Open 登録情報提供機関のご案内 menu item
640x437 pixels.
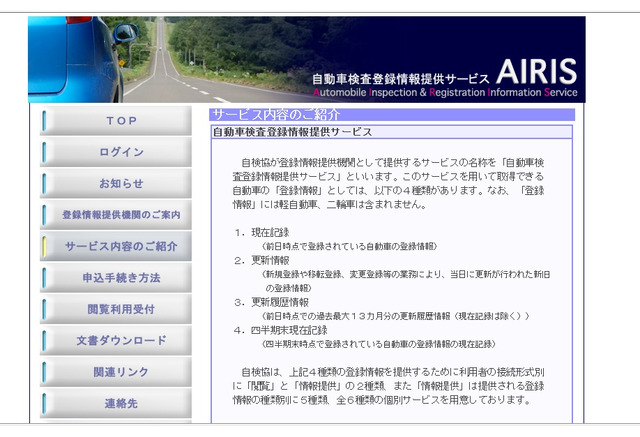tap(116, 215)
